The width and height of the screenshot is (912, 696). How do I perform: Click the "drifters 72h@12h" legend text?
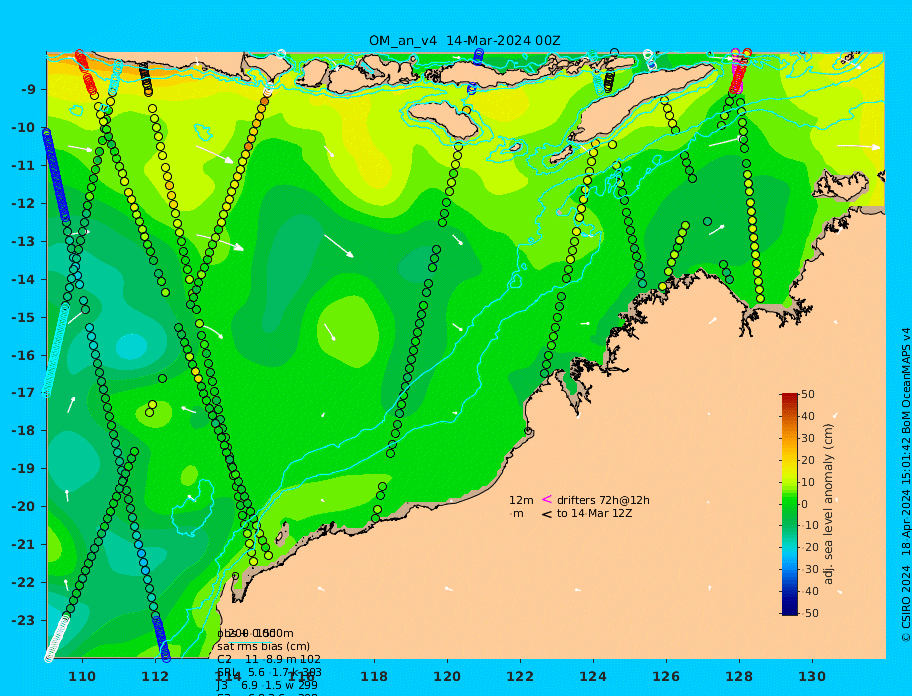tap(603, 500)
